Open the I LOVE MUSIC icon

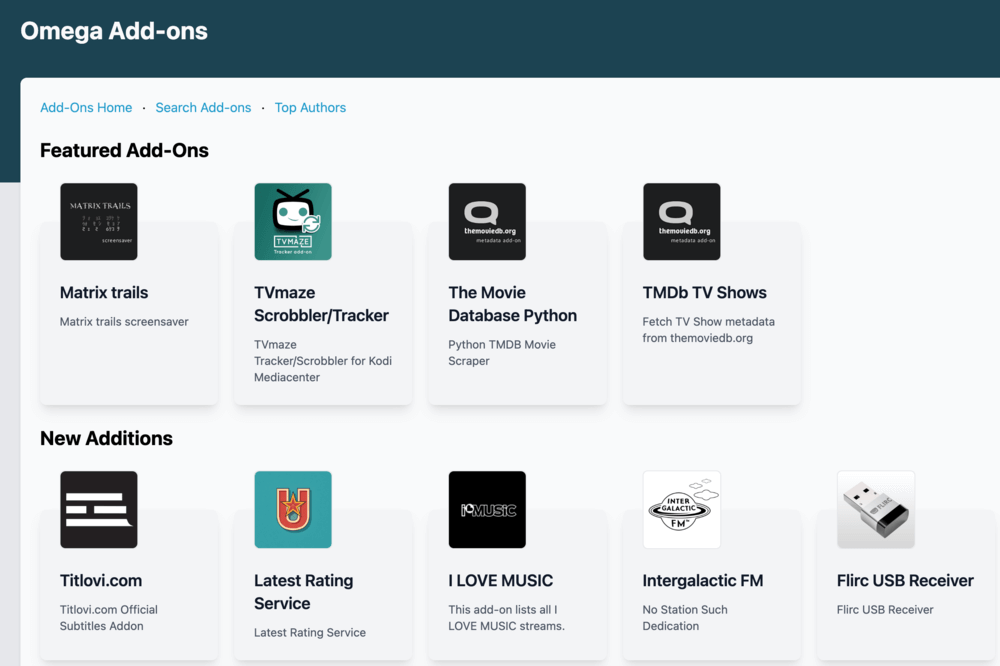click(487, 510)
